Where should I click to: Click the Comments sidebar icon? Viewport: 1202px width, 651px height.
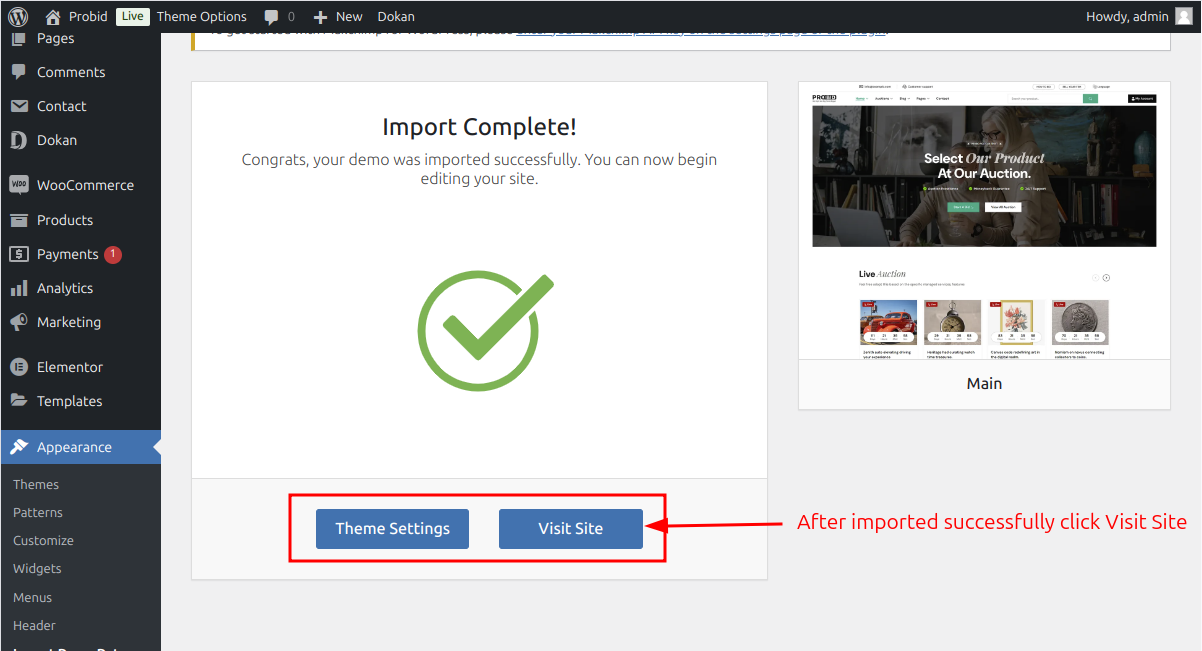[x=19, y=72]
